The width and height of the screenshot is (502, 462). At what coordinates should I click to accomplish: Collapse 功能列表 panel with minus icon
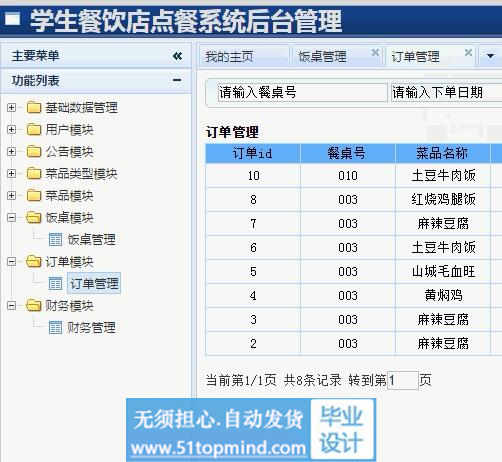click(x=177, y=80)
